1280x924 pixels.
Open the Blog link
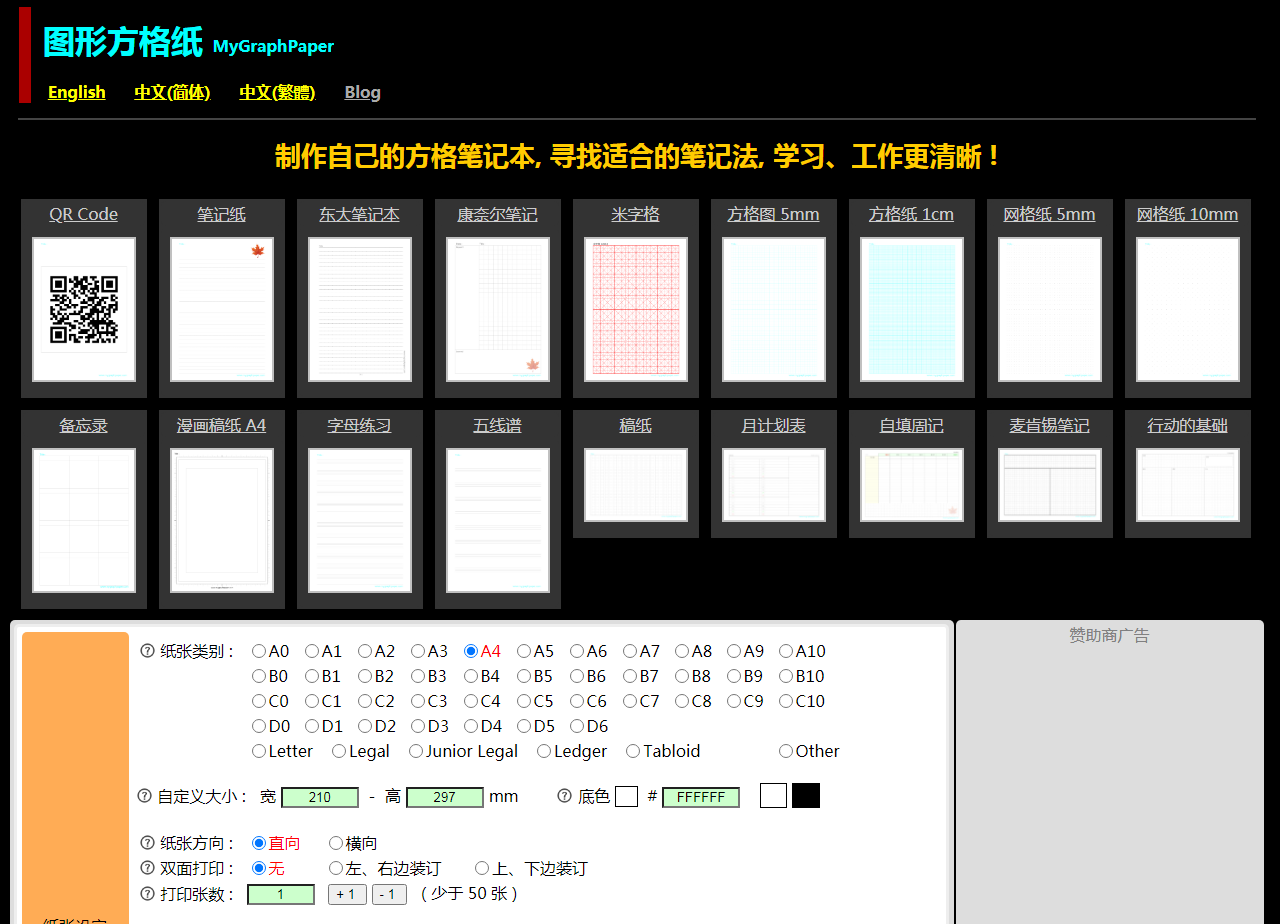pyautogui.click(x=362, y=92)
